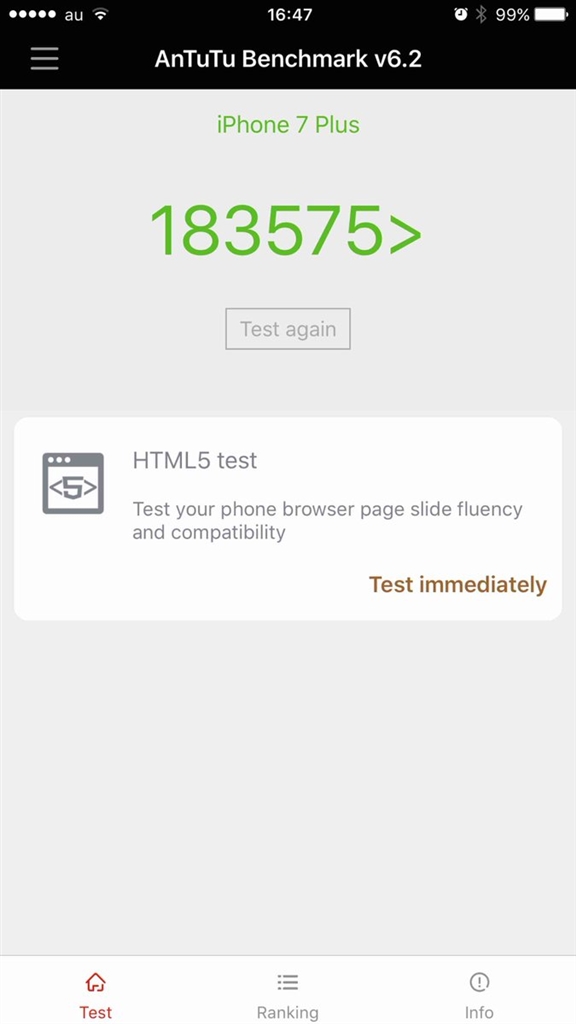Tap the Ranking list icon
The height and width of the screenshot is (1024, 576).
pyautogui.click(x=287, y=982)
